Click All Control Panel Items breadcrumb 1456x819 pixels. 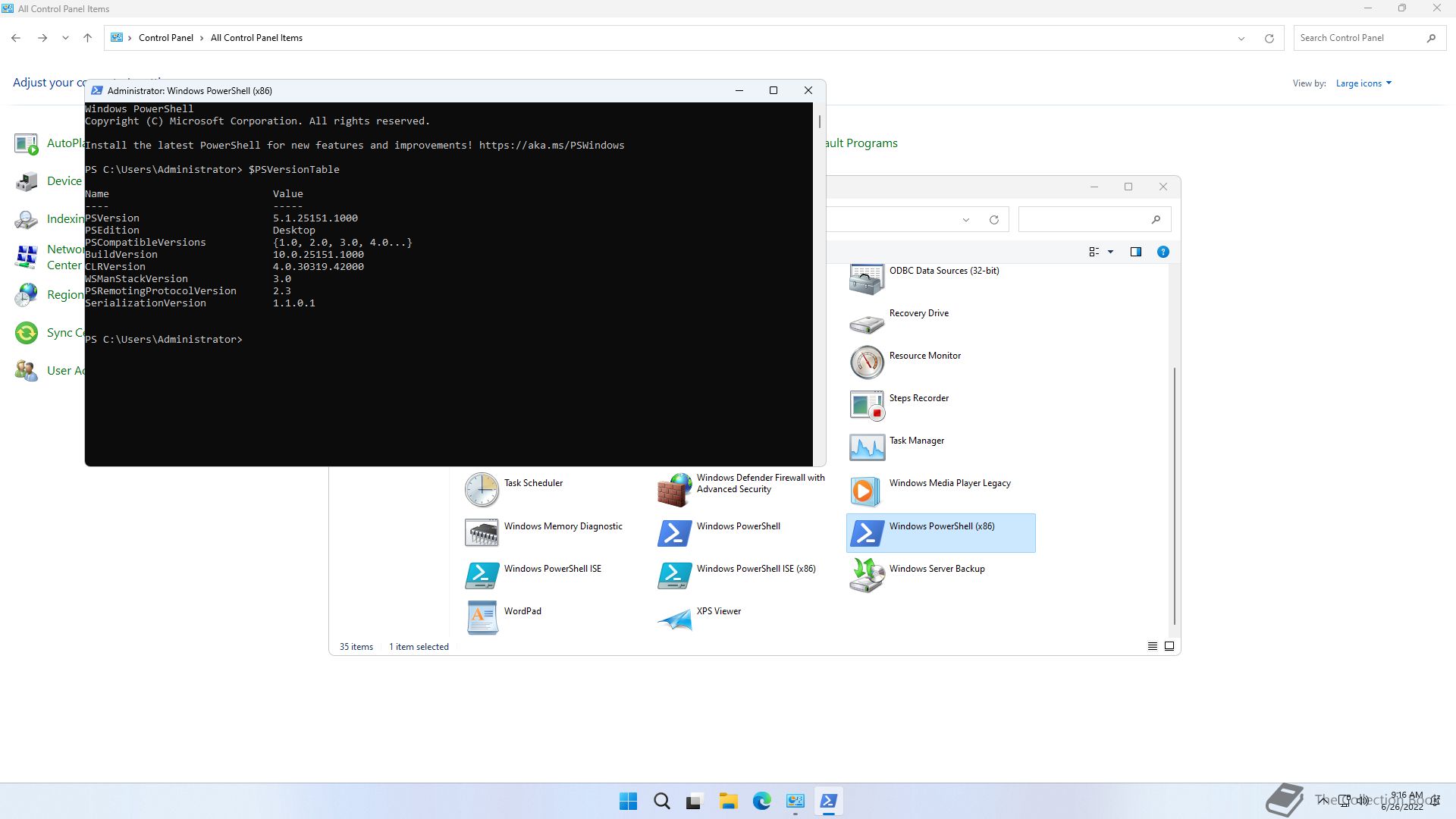(256, 38)
